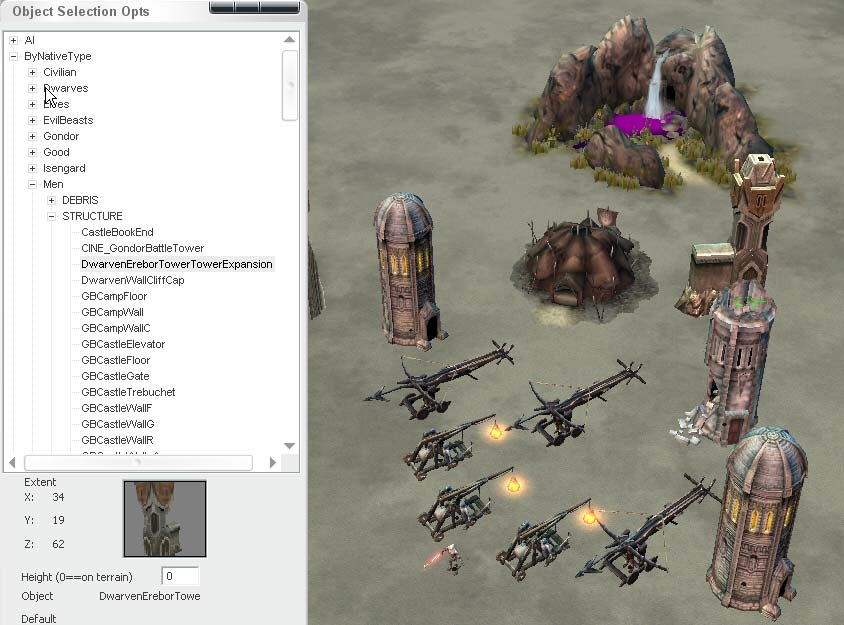
Task: Expand the Civilian category
Action: tap(32, 72)
